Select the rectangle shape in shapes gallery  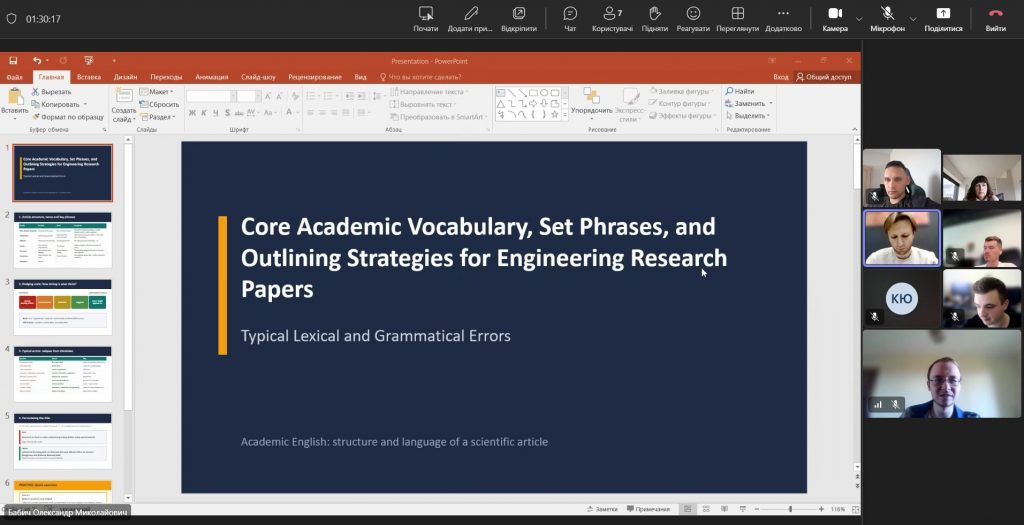(533, 93)
